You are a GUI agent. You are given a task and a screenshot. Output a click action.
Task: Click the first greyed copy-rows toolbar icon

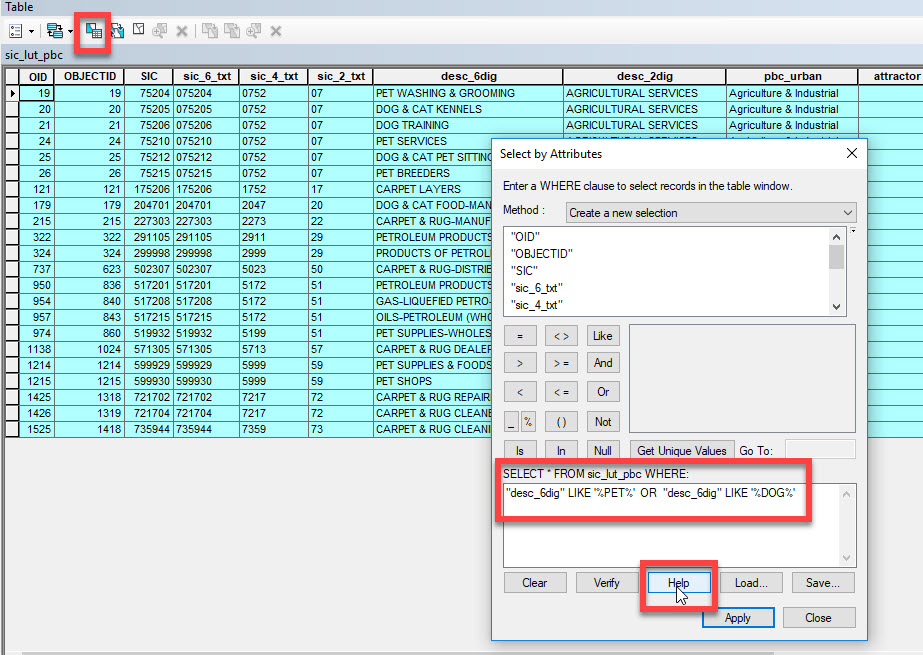[210, 31]
